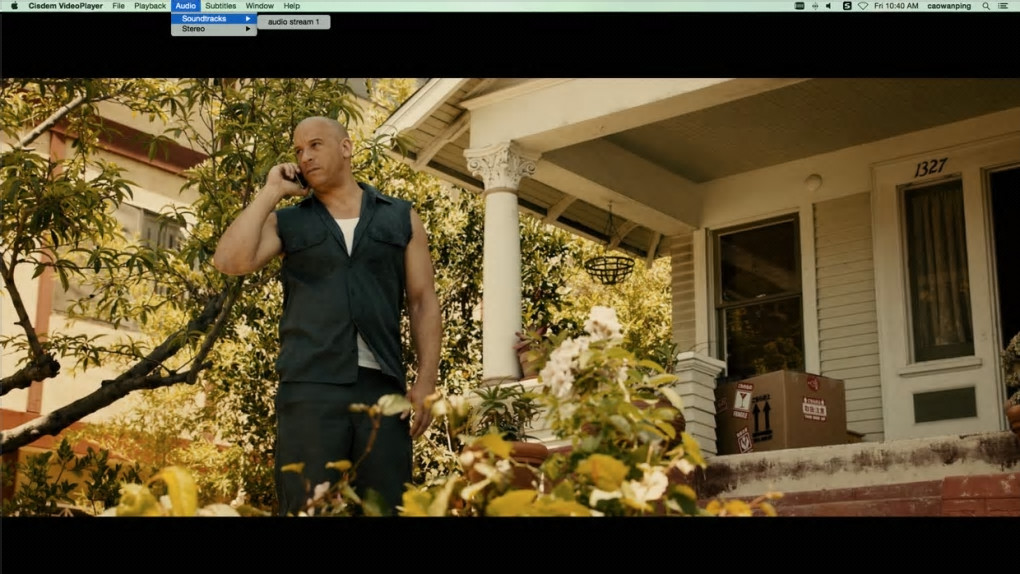This screenshot has height=574, width=1020.
Task: Click the Fri 10:40 AM clock
Action: pos(896,6)
